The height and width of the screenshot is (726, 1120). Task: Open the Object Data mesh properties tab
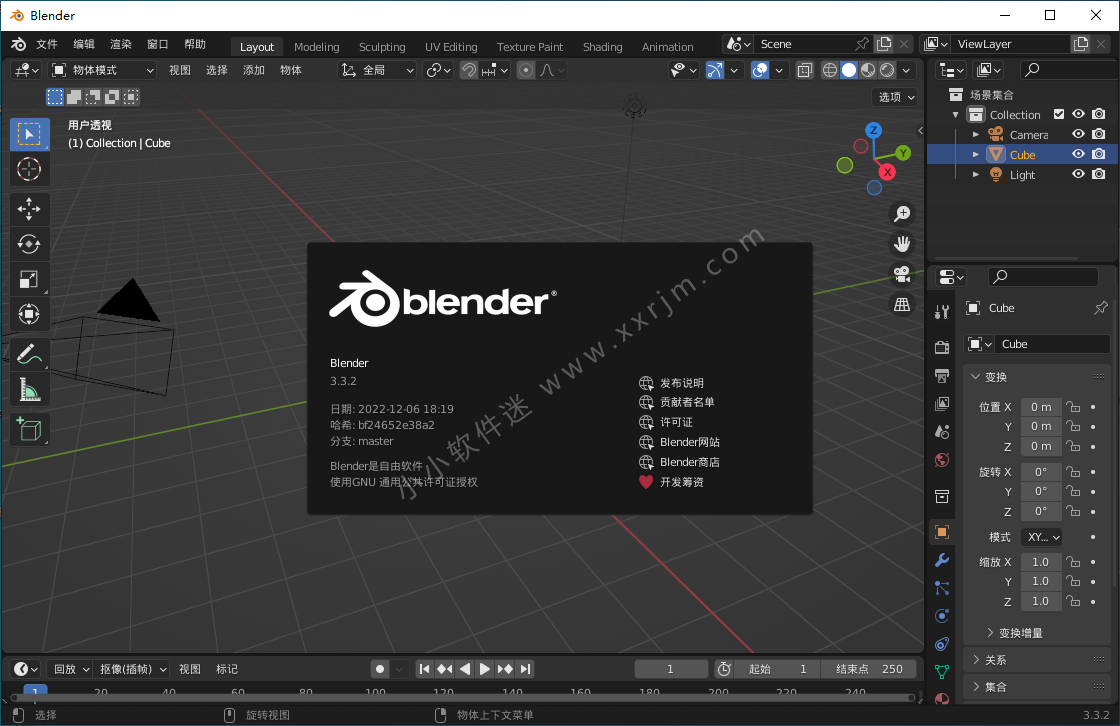[942, 672]
